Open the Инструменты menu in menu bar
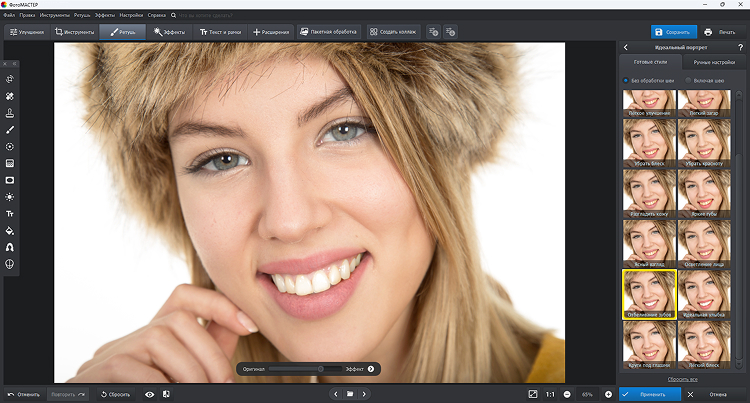Image resolution: width=750 pixels, height=403 pixels. click(x=55, y=15)
